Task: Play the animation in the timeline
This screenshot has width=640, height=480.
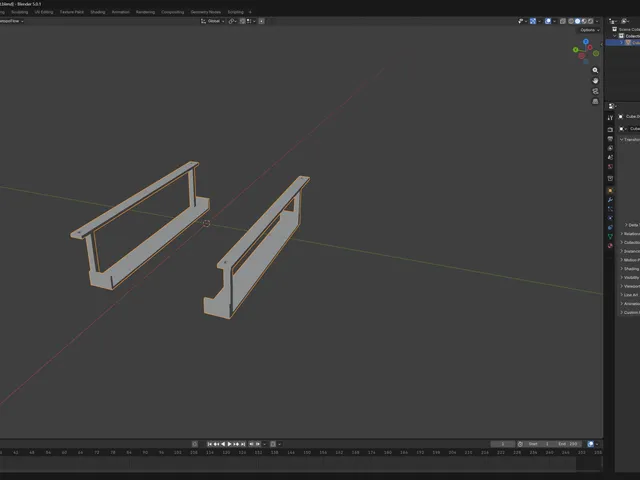Action: point(229,444)
